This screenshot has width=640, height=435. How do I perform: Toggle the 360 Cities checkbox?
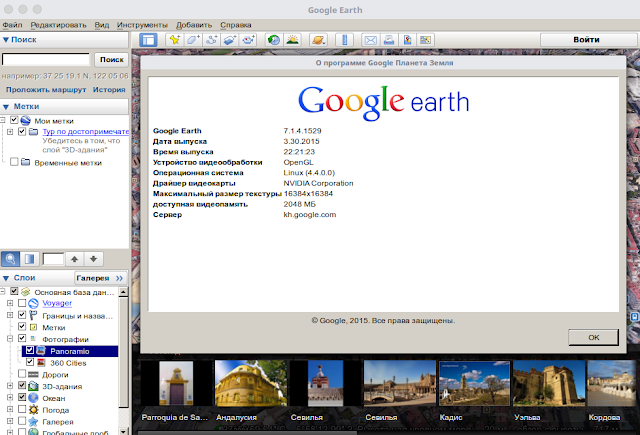[x=30, y=362]
